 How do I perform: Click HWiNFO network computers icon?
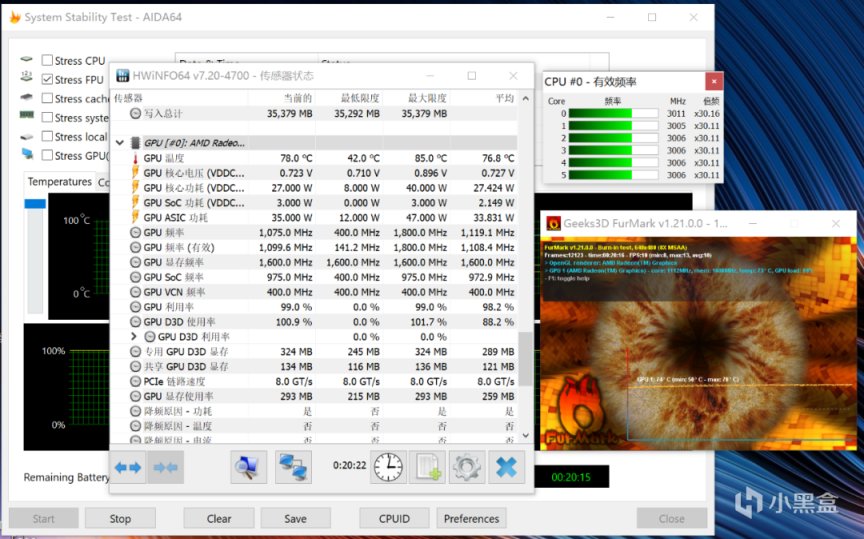(293, 467)
